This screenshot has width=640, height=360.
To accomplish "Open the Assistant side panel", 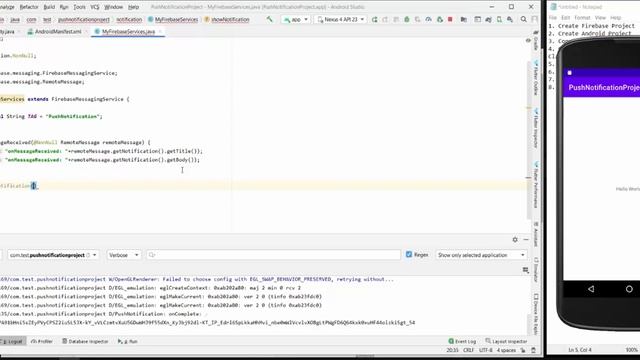I will 536,234.
